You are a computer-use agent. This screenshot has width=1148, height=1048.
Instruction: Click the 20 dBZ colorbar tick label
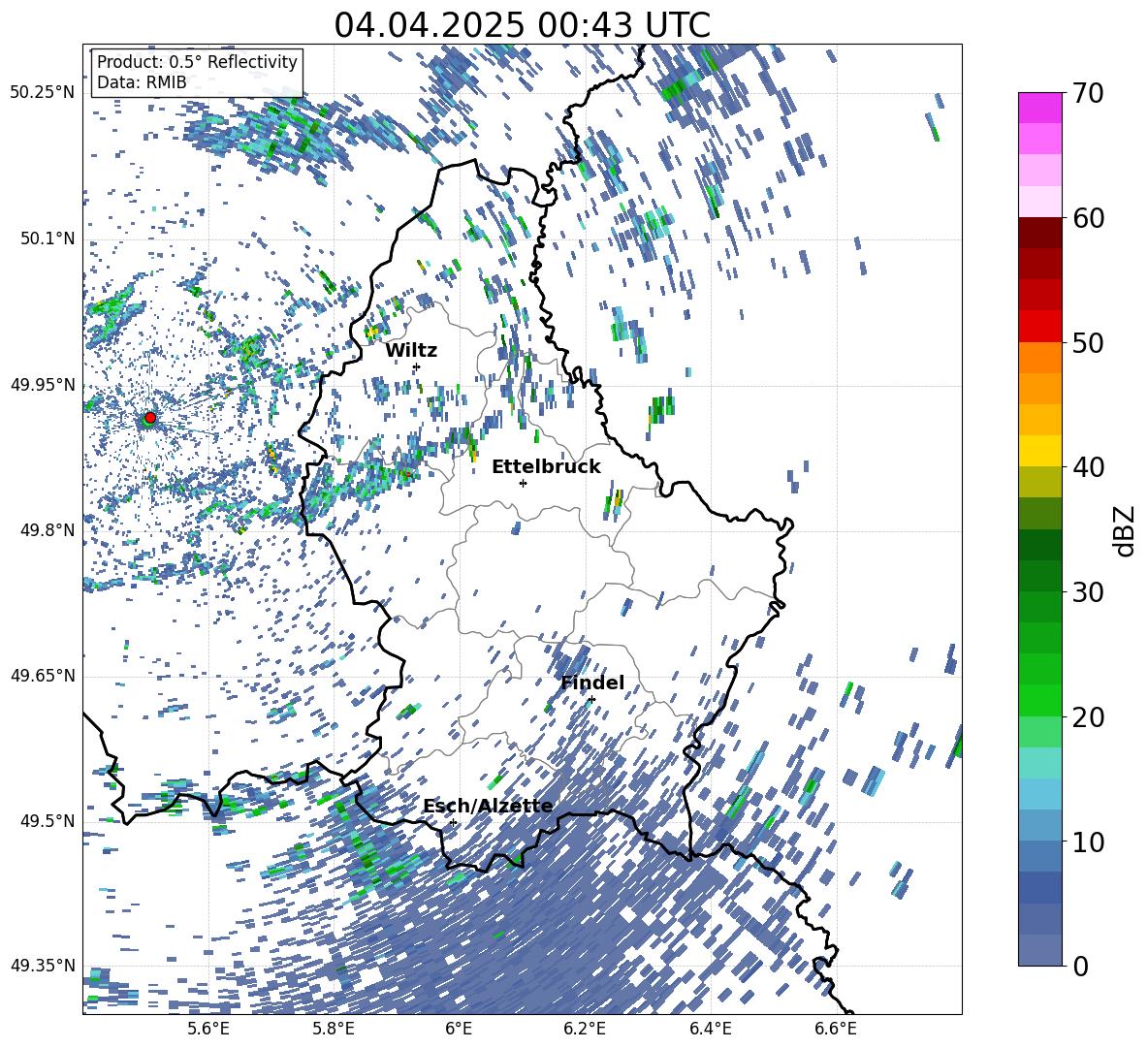point(1088,717)
